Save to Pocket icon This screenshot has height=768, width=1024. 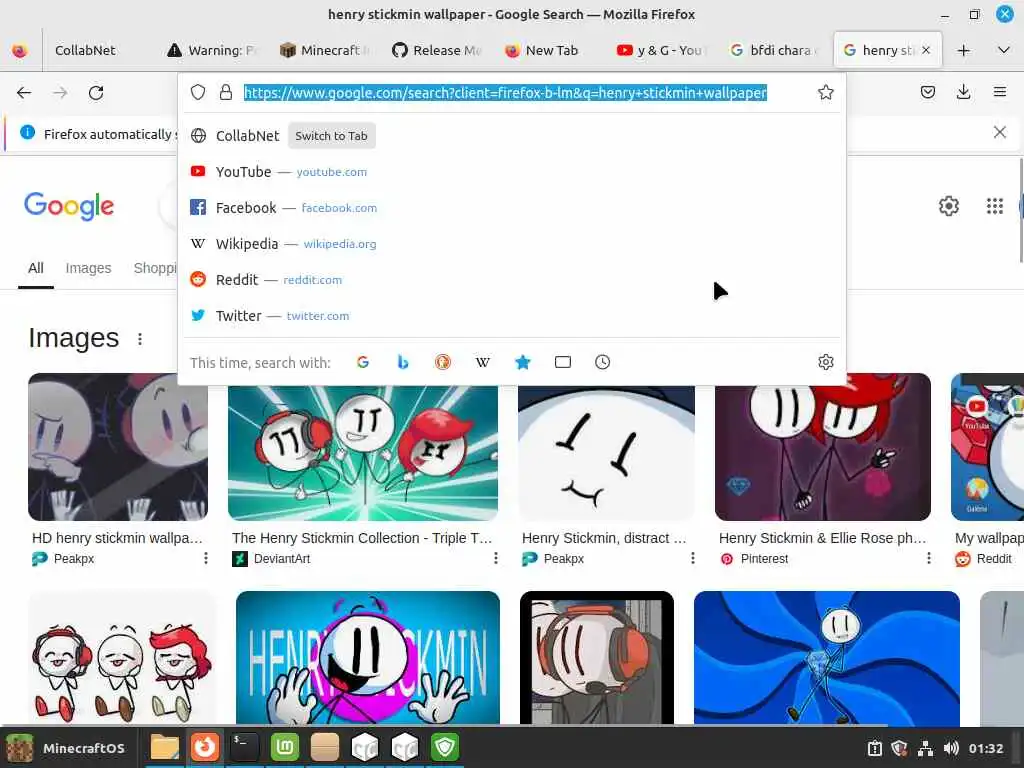pyautogui.click(x=927, y=93)
